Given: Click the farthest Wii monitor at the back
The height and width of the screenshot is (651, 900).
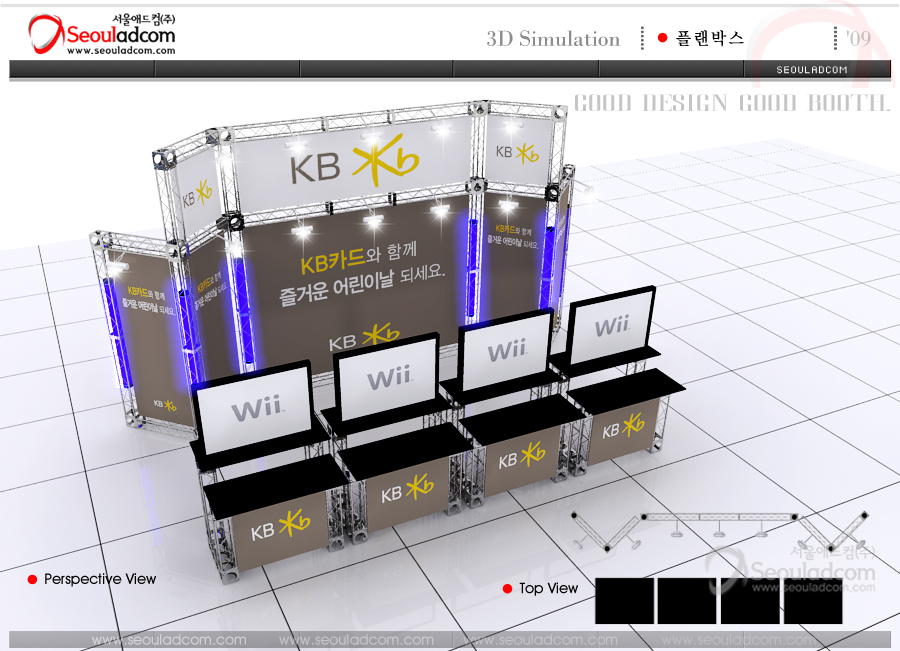Looking at the screenshot, I should (612, 325).
